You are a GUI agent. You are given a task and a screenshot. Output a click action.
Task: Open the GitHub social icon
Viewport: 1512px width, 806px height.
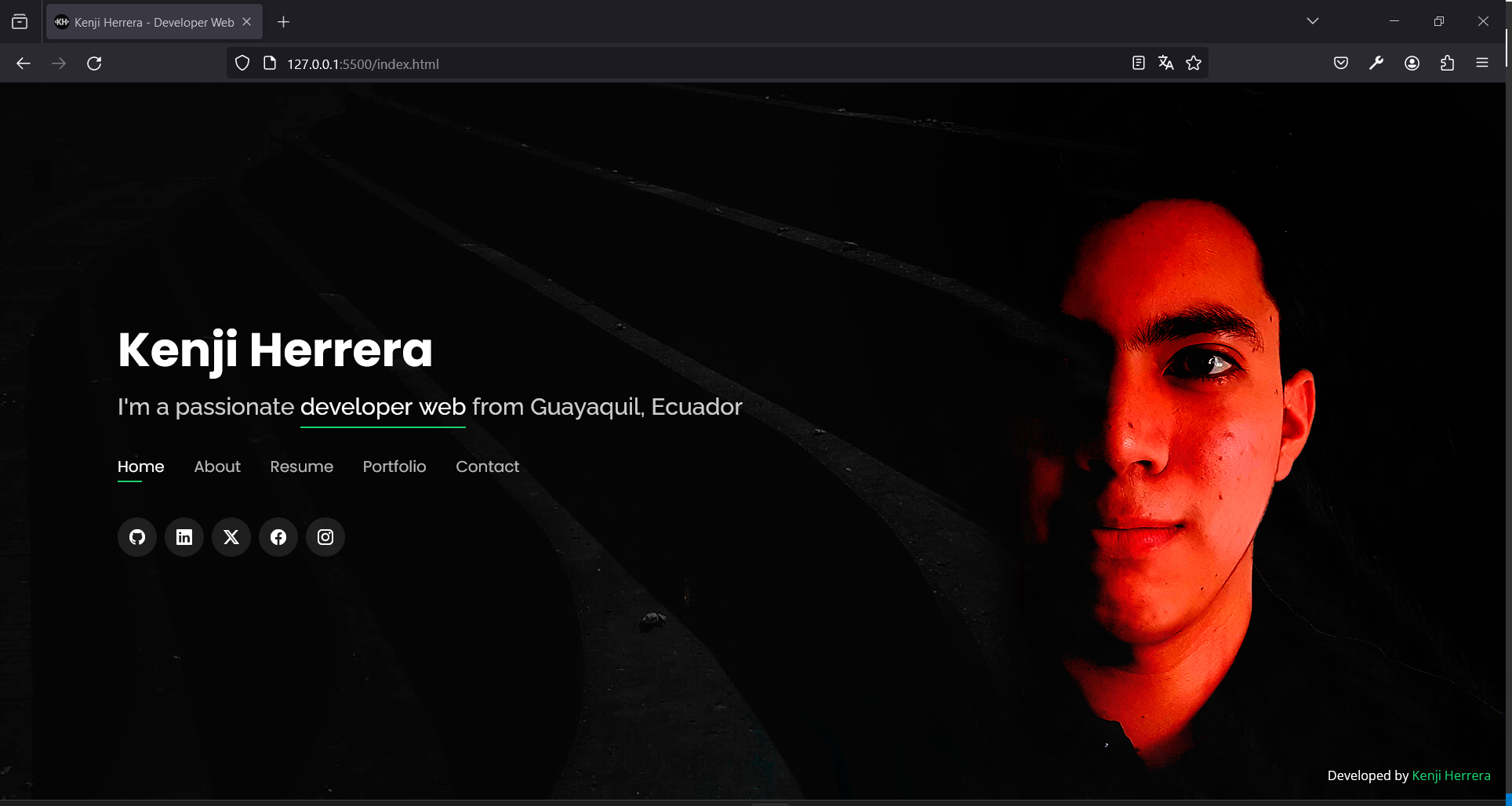click(137, 537)
